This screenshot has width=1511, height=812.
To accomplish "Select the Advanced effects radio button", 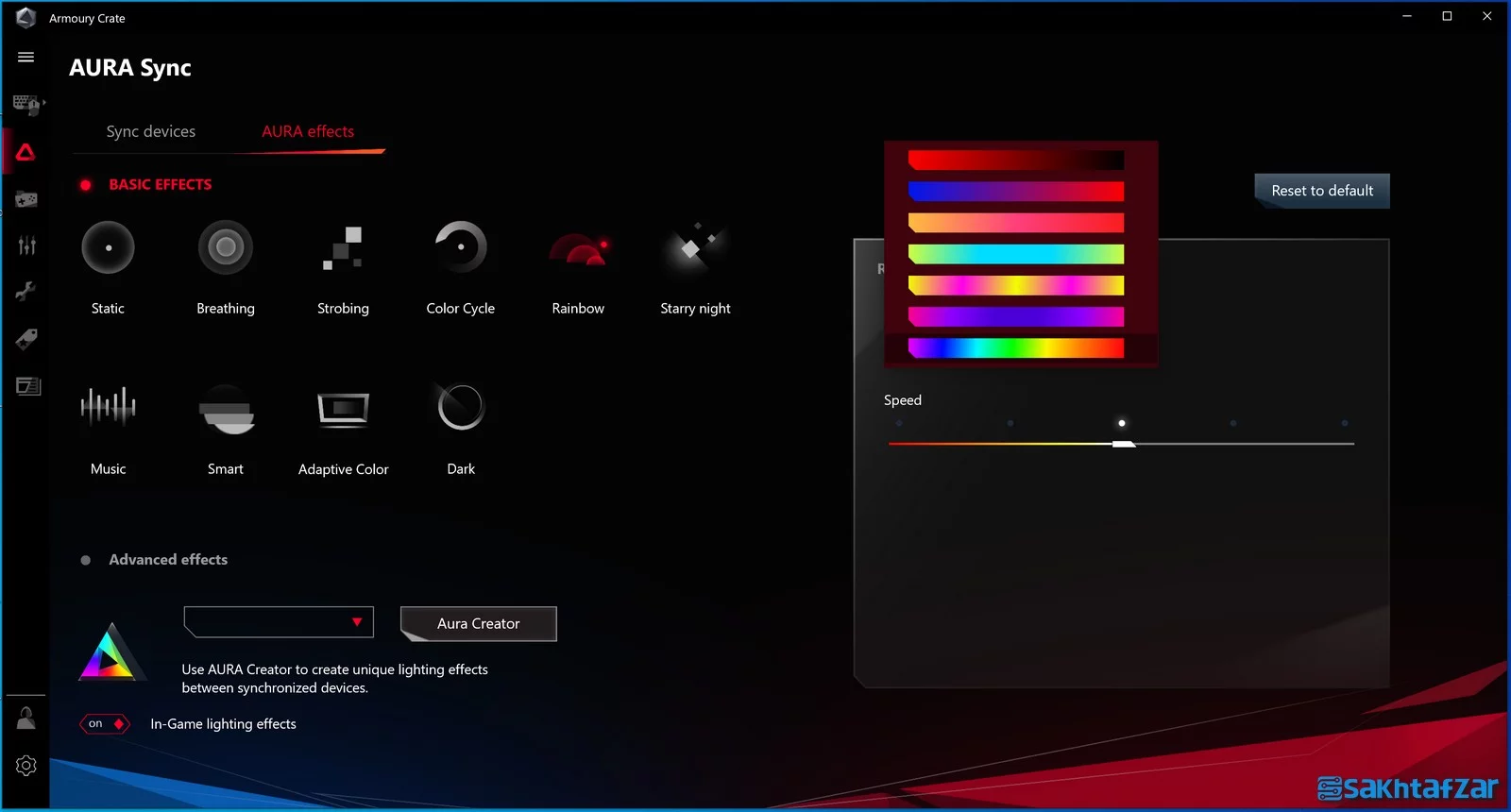I will (x=86, y=560).
